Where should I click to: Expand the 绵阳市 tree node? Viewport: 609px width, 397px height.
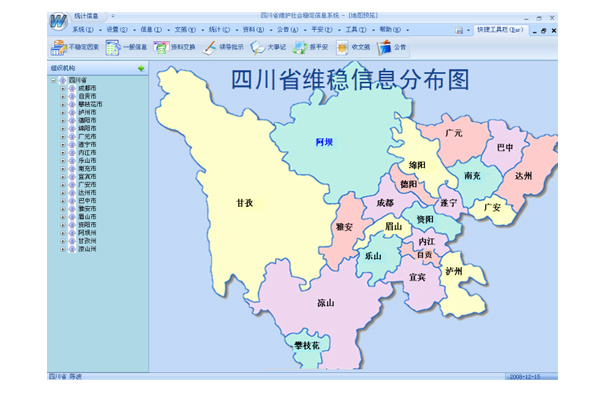63,129
